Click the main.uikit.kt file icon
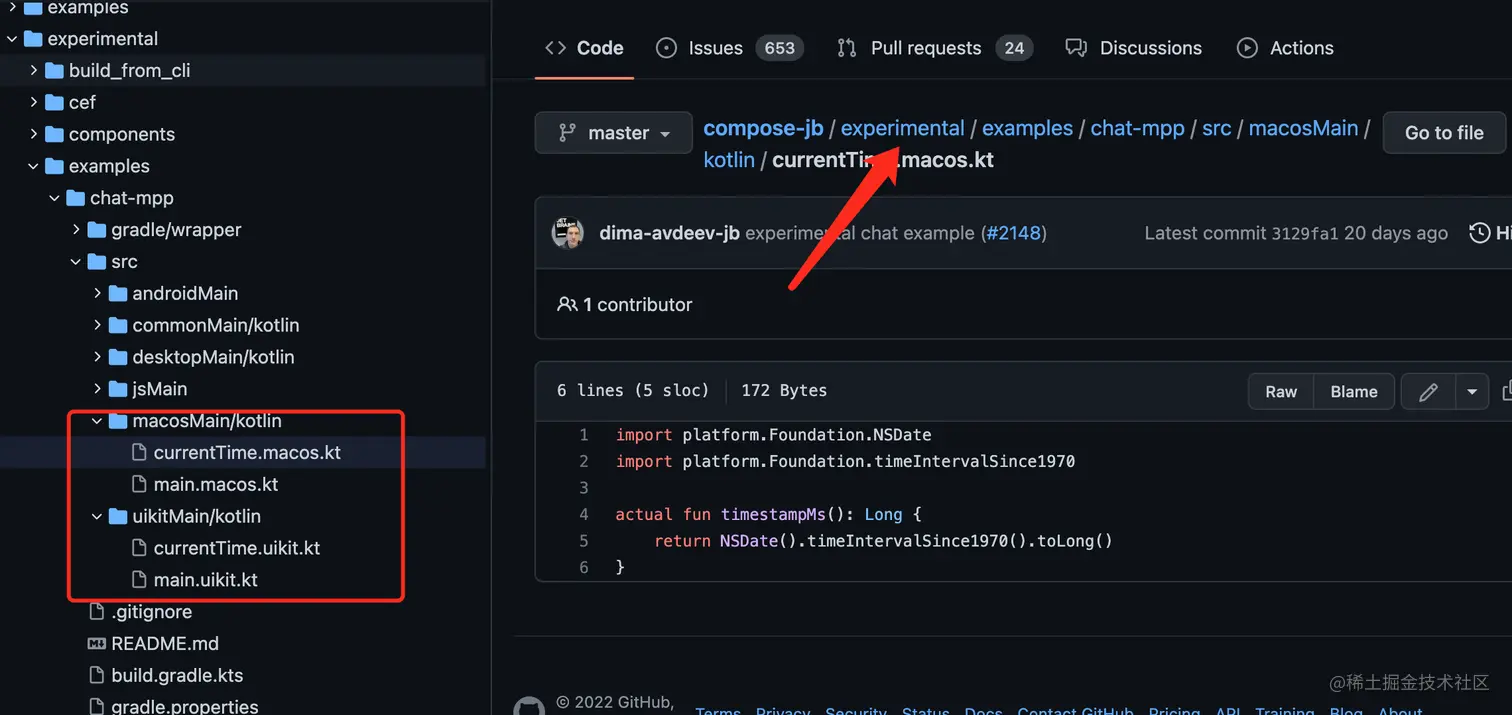Image resolution: width=1512 pixels, height=715 pixels. 139,580
